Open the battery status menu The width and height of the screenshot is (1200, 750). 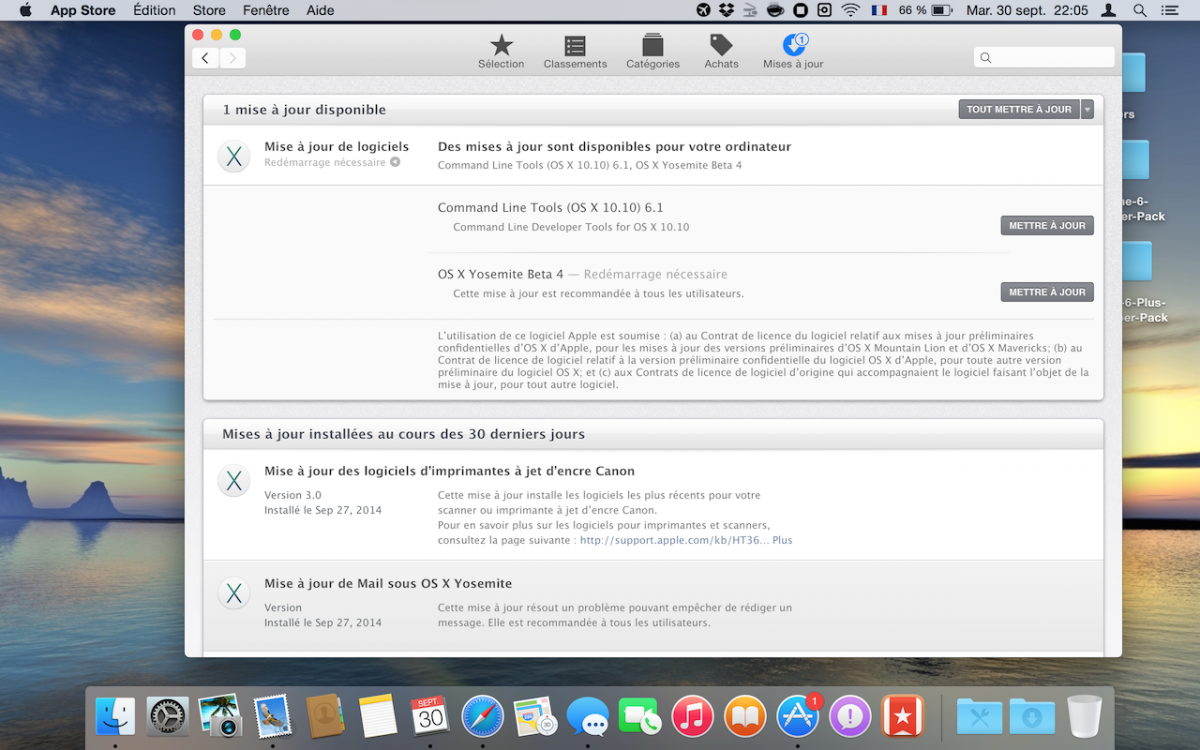tap(925, 10)
